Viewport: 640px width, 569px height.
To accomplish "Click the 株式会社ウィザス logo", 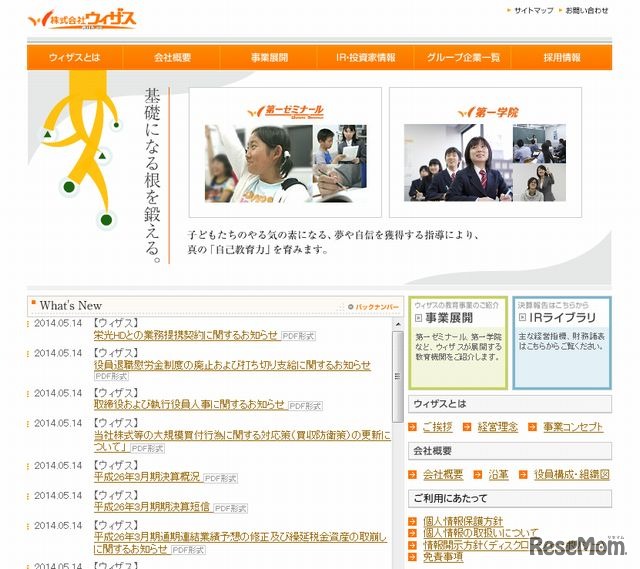I will click(82, 20).
